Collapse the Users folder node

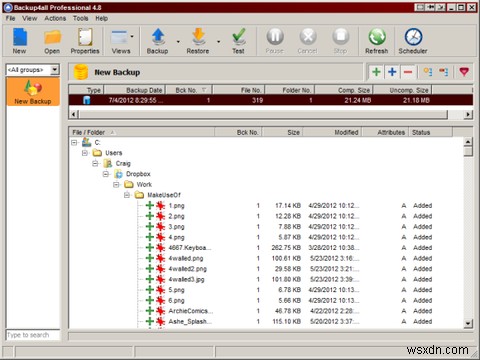85,153
